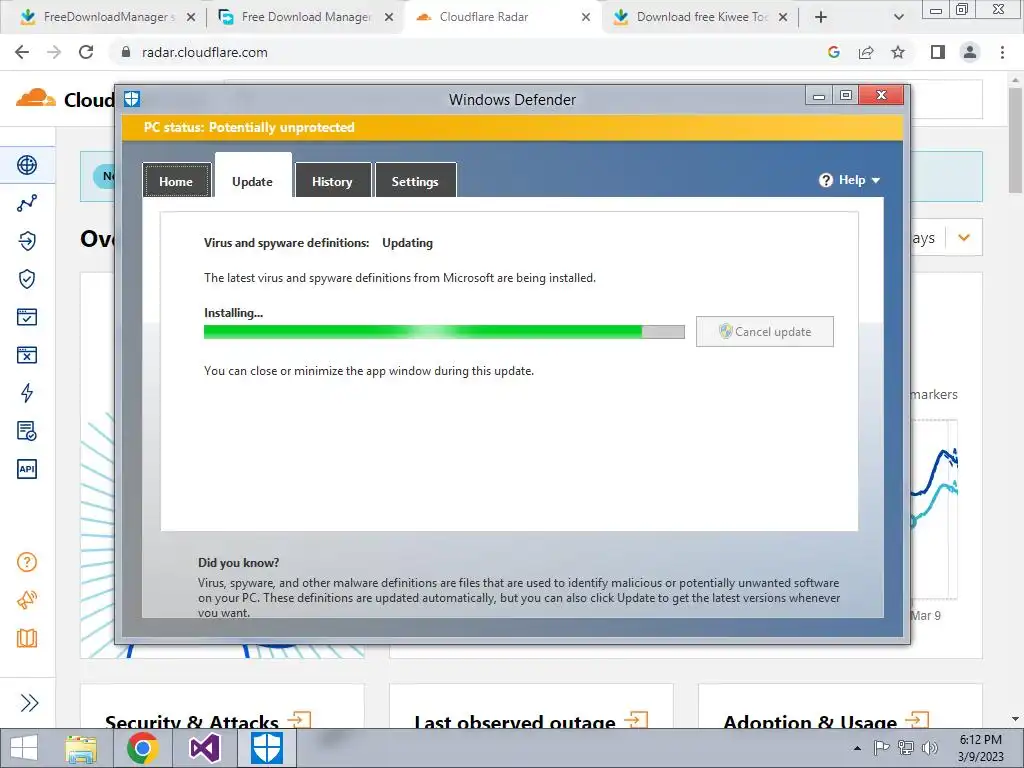This screenshot has height=768, width=1024.
Task: Click the volume speaker tray icon
Action: pyautogui.click(x=929, y=748)
